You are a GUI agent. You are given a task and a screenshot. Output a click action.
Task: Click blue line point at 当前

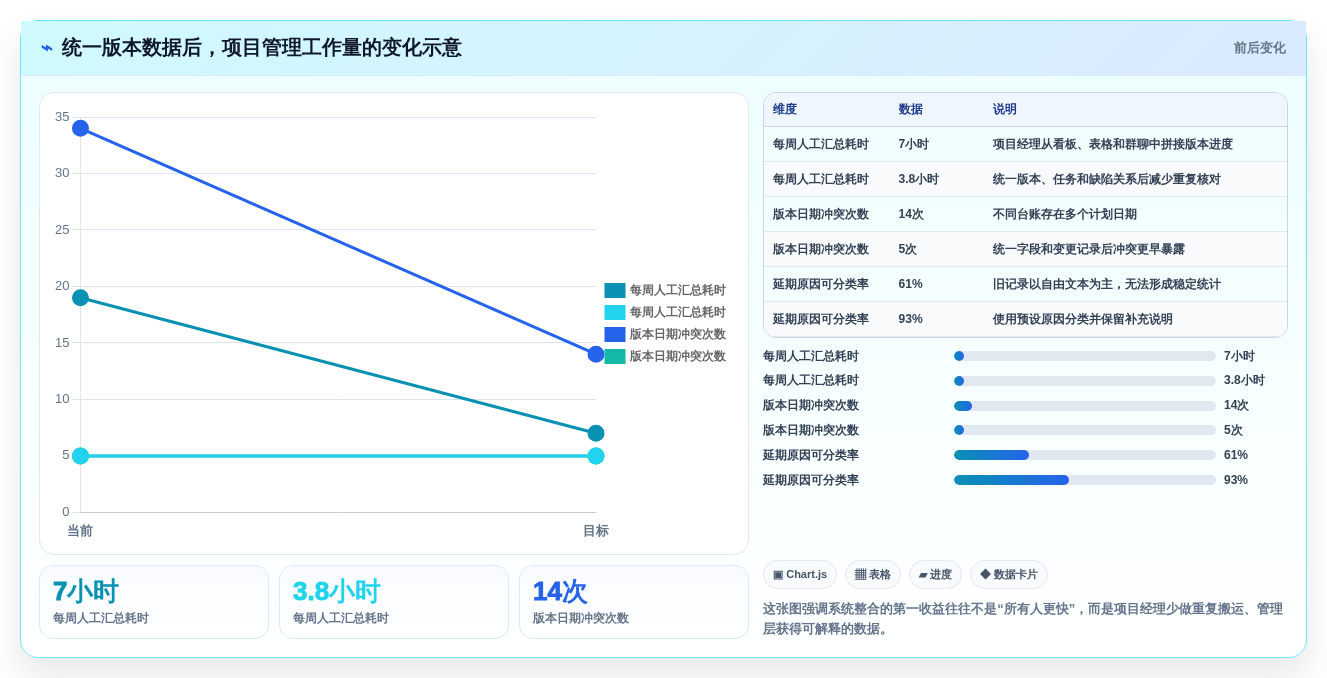pos(81,128)
